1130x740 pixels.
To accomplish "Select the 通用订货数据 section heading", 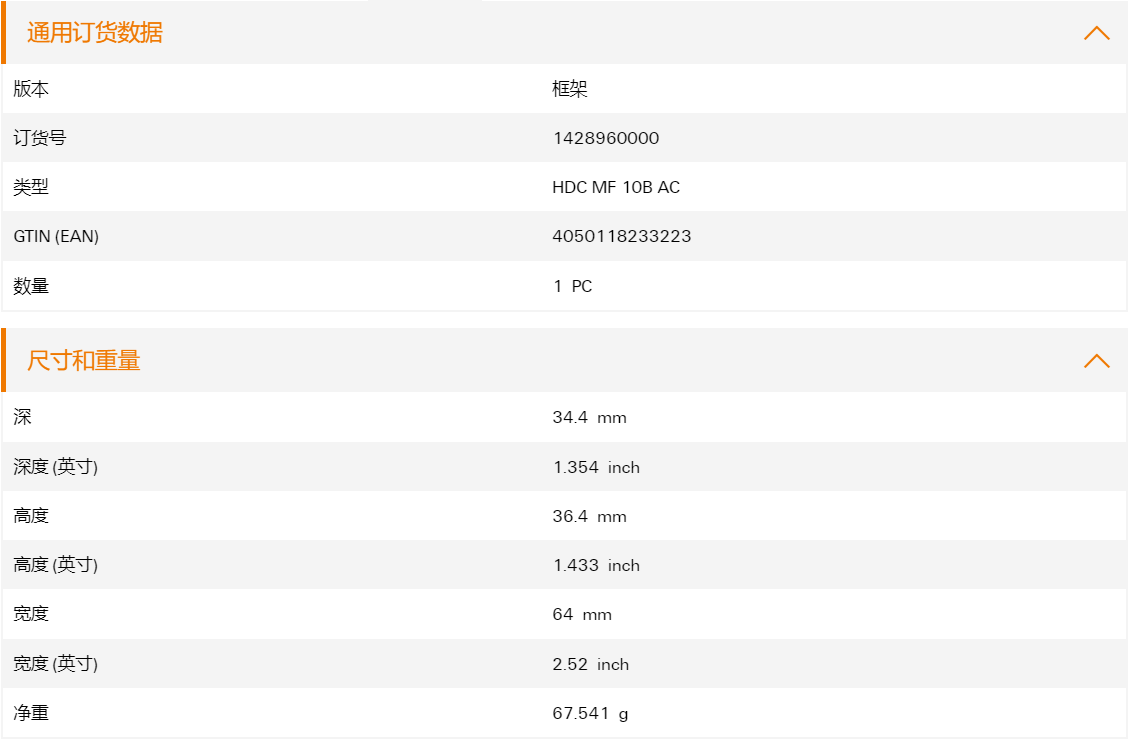I will tap(94, 32).
